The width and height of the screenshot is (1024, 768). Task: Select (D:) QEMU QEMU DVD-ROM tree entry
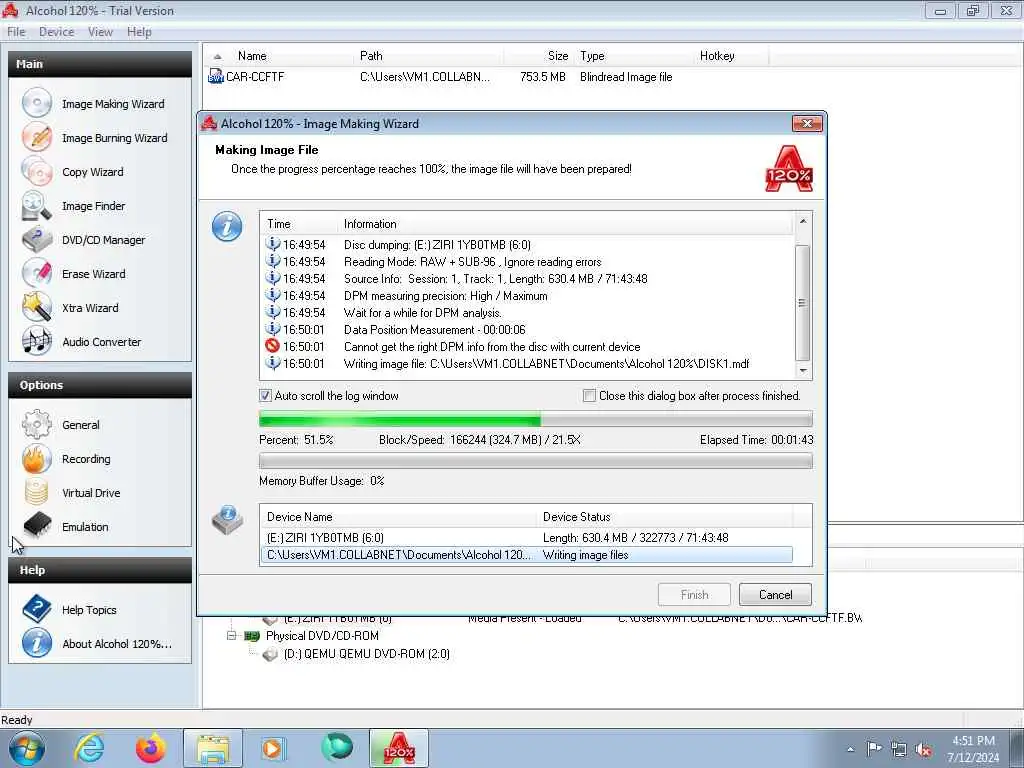tap(366, 654)
